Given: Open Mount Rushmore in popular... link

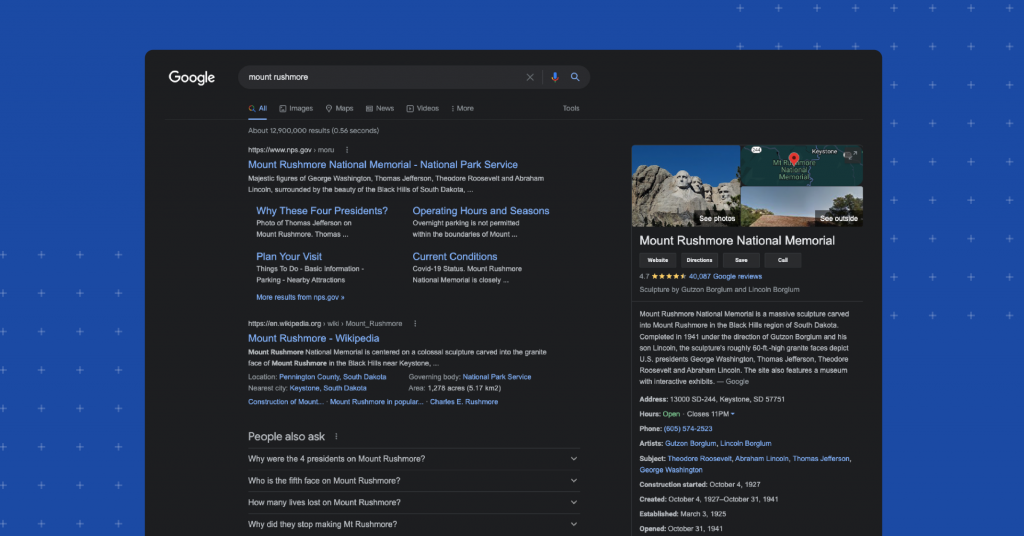Looking at the screenshot, I should coord(376,402).
